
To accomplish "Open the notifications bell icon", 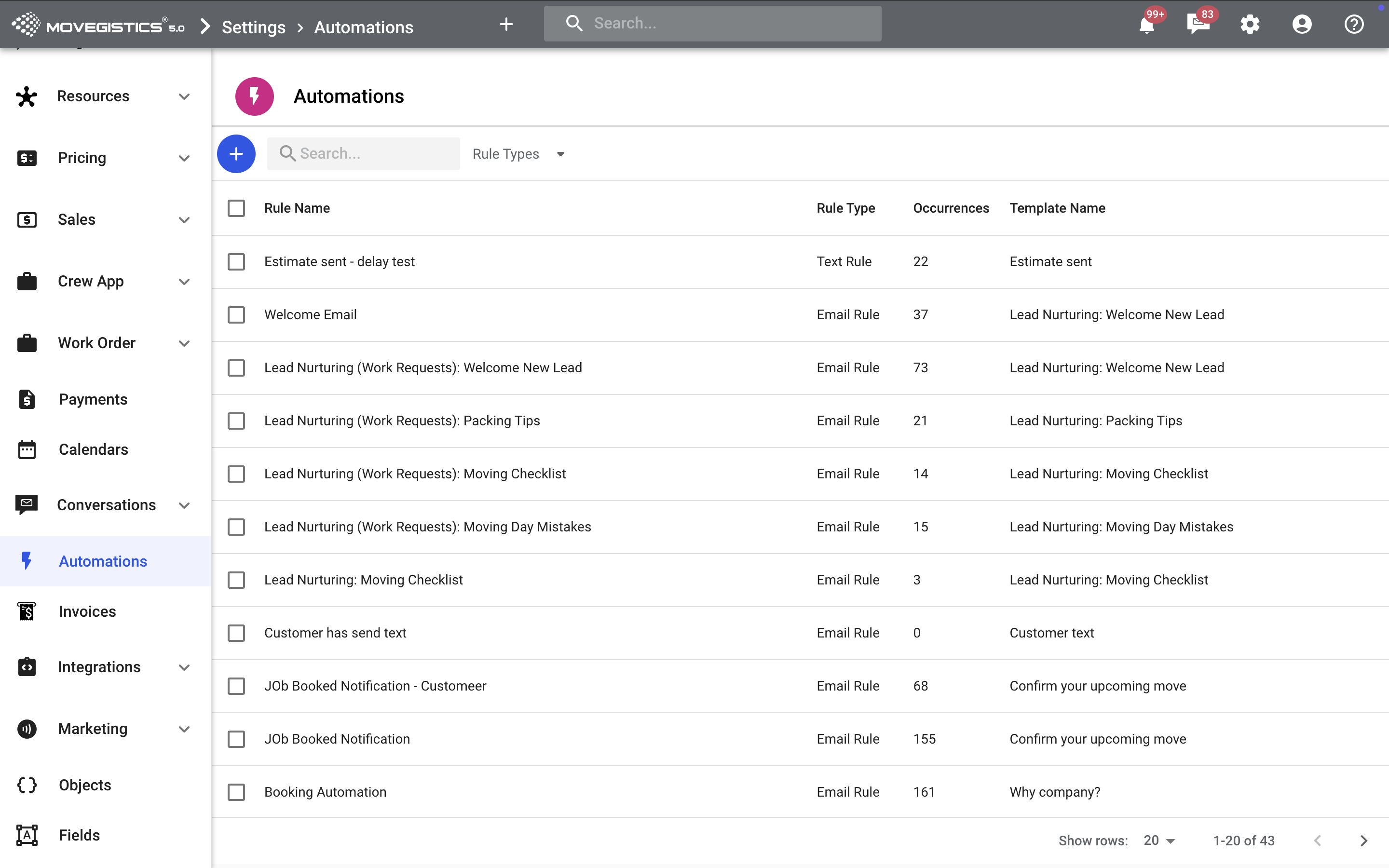I will click(x=1147, y=25).
